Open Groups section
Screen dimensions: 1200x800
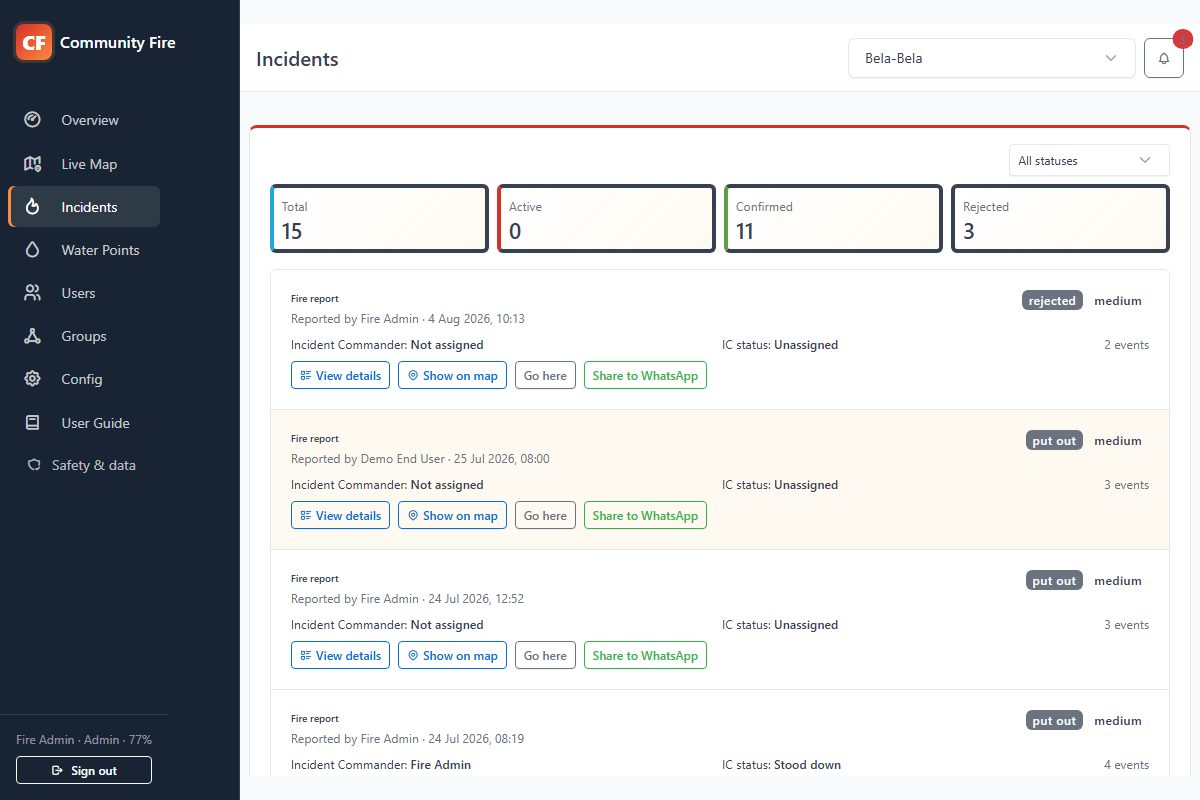coord(84,336)
